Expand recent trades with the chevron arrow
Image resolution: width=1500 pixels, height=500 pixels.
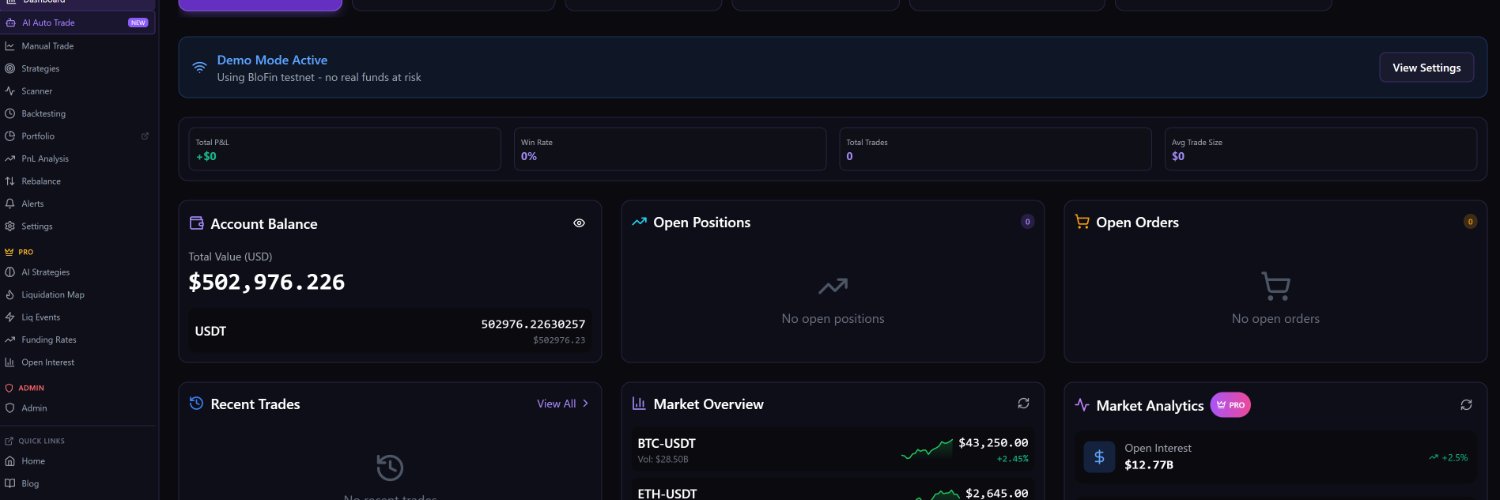586,404
